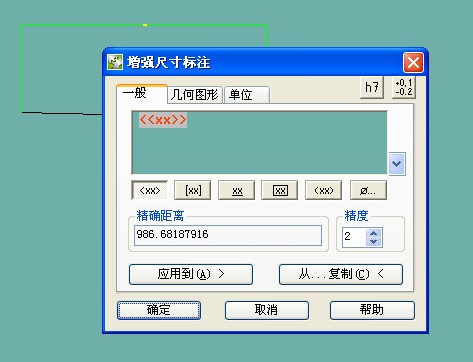Toggle the (xx) parentheses format button
Image resolution: width=473 pixels, height=362 pixels.
coord(324,190)
